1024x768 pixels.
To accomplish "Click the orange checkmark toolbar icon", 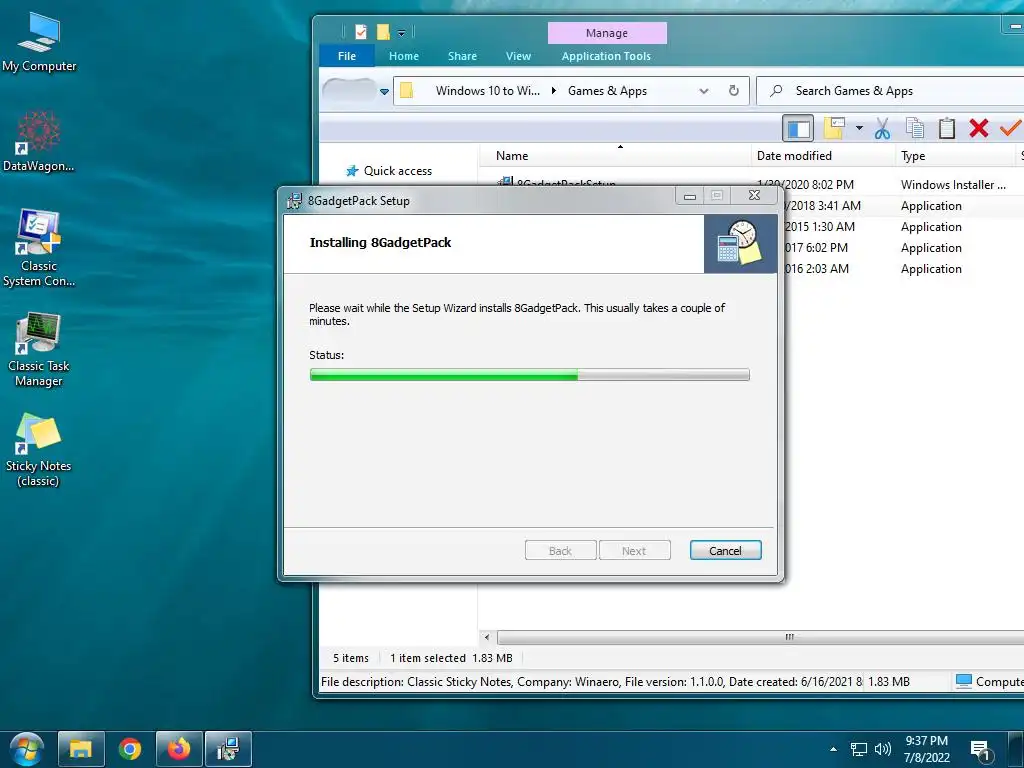I will point(1010,128).
